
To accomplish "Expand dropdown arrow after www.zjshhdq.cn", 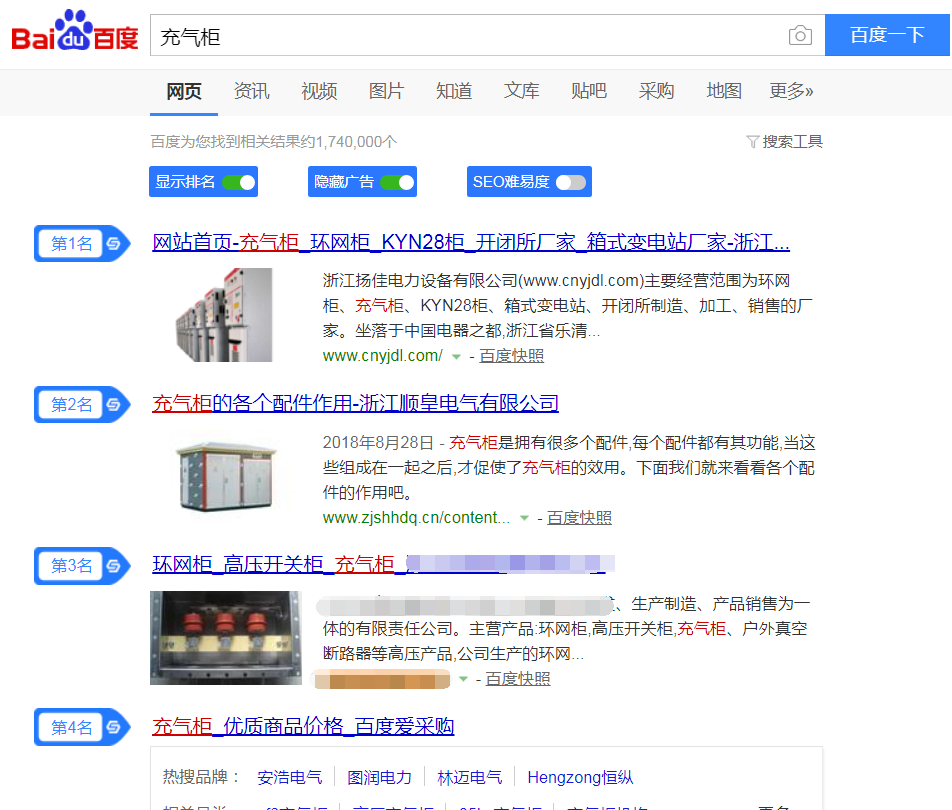I will (x=524, y=518).
